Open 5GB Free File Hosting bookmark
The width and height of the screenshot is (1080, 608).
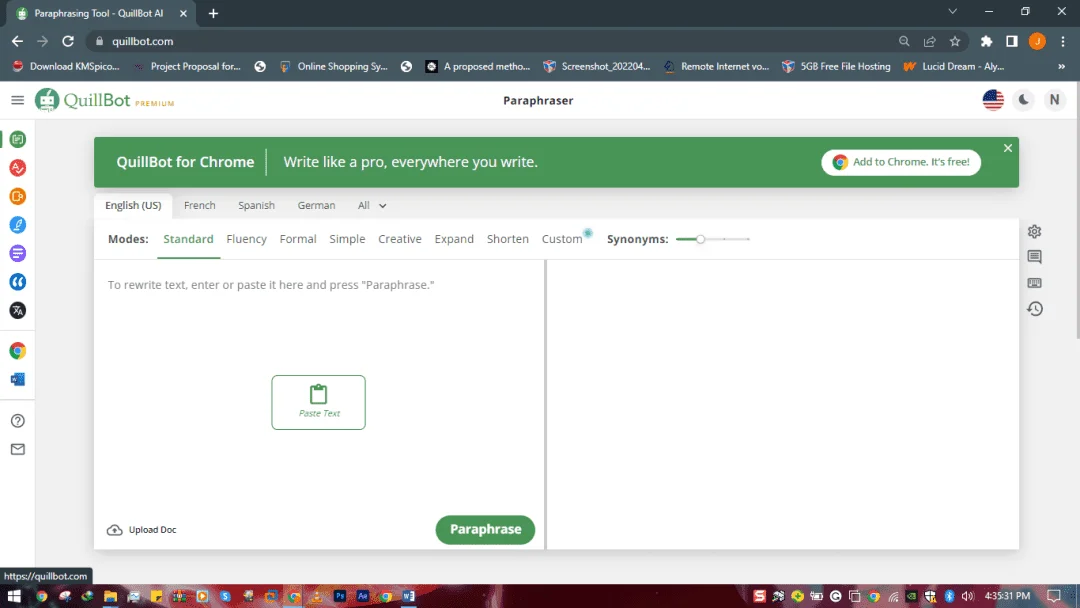[x=836, y=66]
